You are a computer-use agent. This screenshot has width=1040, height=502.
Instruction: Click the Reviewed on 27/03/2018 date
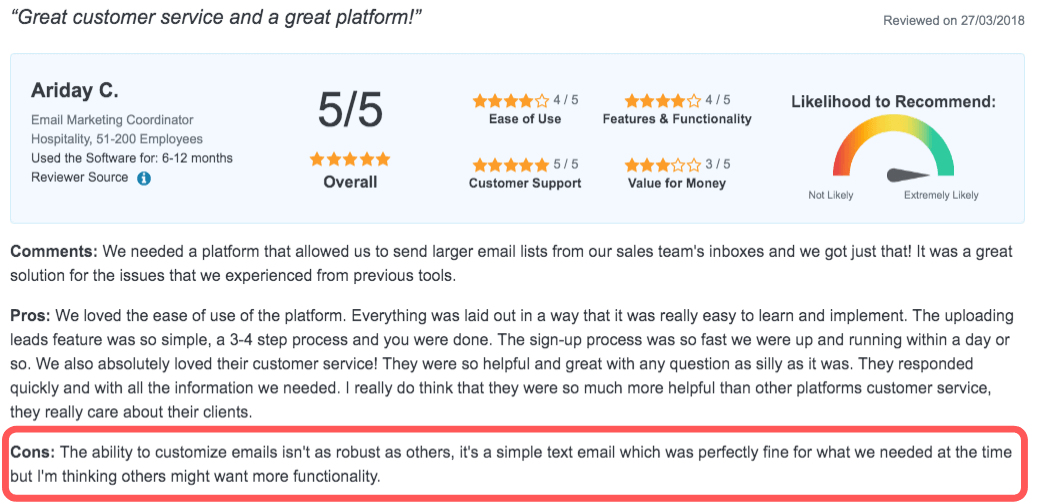pos(954,21)
